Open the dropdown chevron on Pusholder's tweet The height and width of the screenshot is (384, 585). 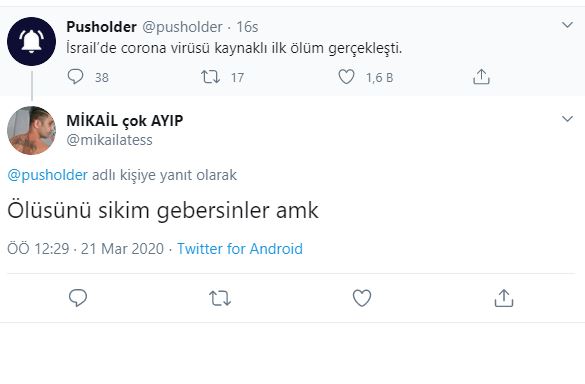[567, 25]
